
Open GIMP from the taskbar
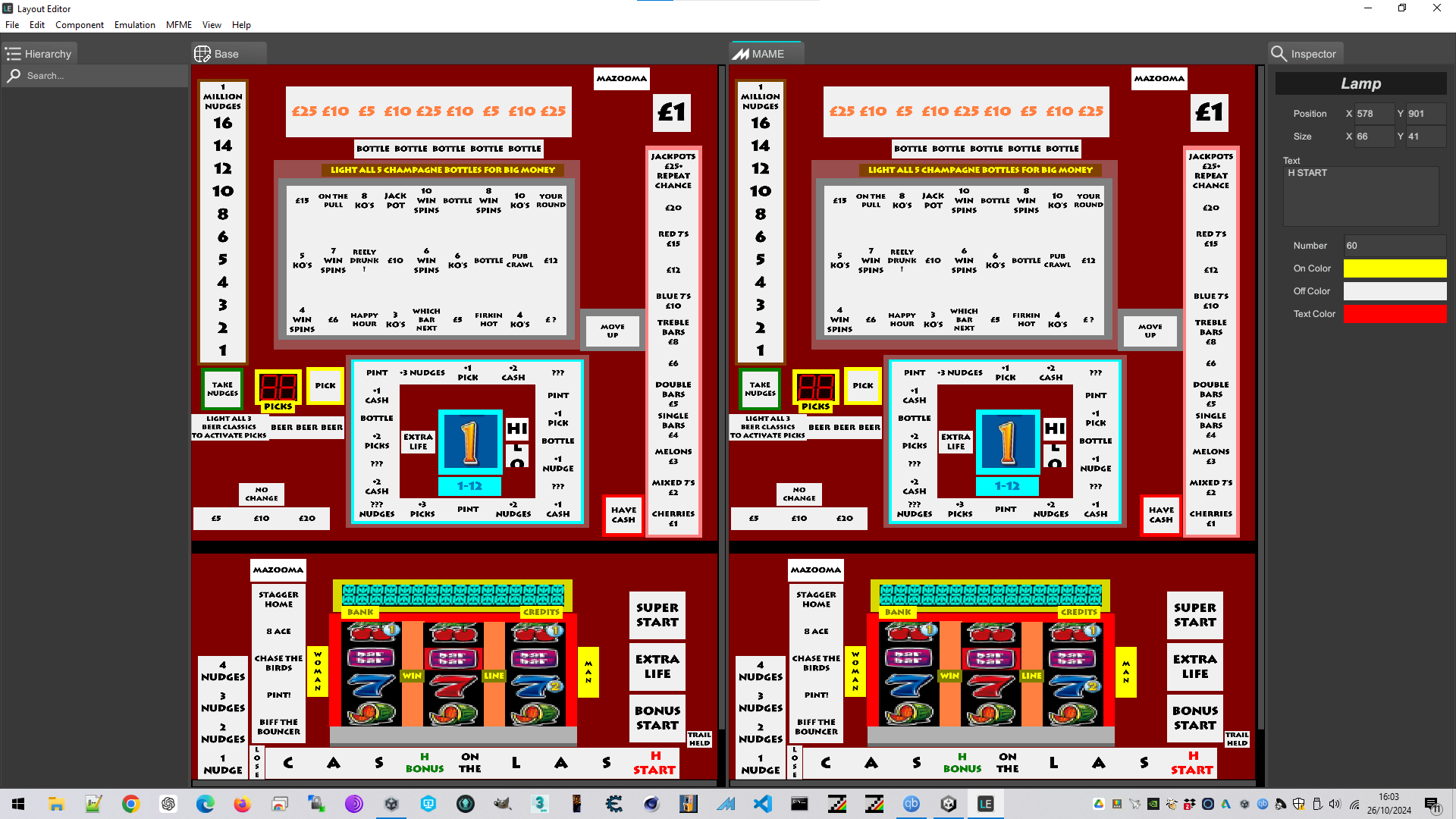point(503,804)
